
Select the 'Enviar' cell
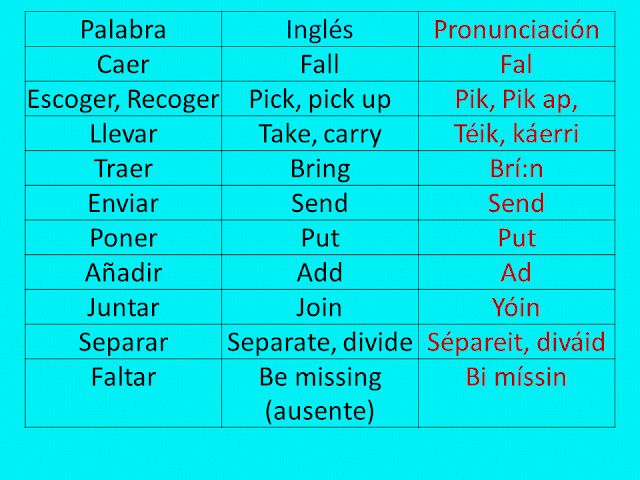(x=123, y=203)
